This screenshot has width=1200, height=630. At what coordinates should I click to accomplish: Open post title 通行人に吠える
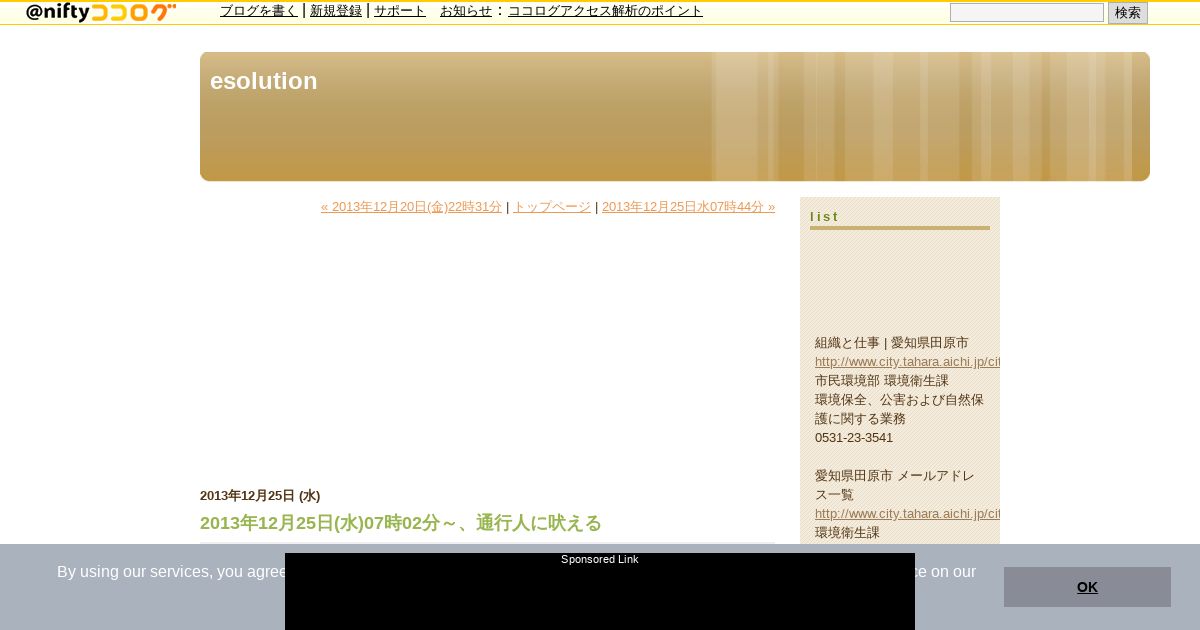pos(401,523)
